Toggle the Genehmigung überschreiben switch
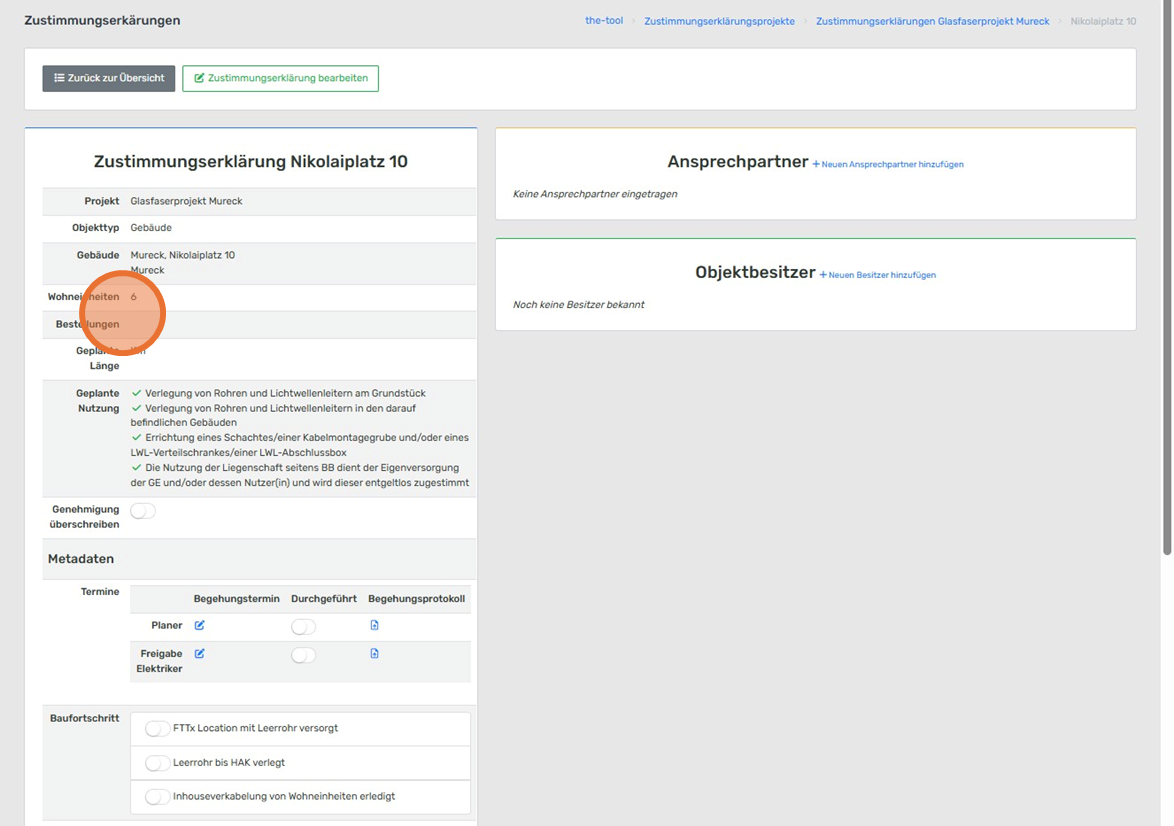Screen dimensions: 1174x826 [143, 511]
